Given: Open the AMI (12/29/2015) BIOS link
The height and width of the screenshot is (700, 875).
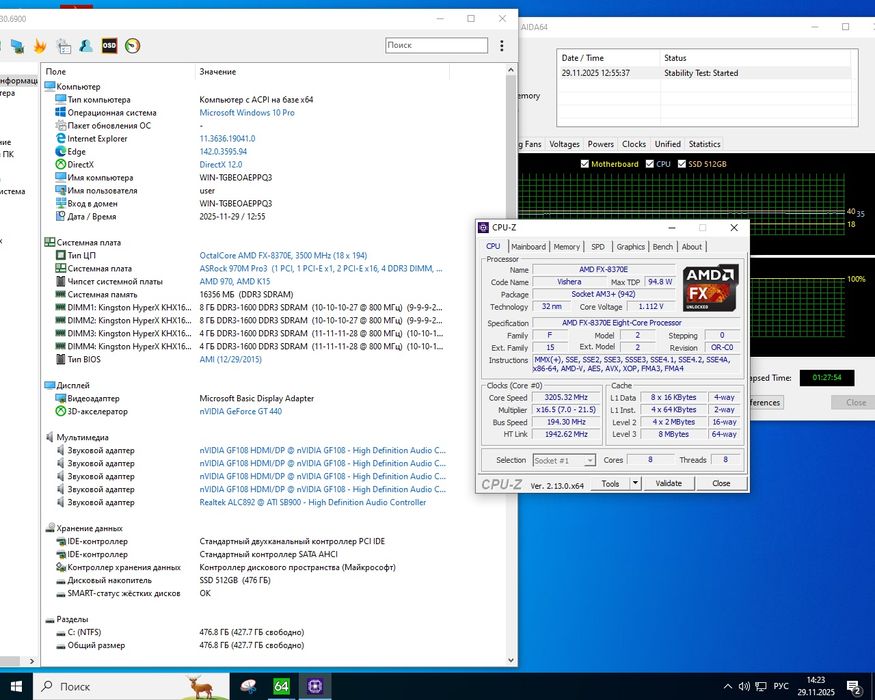Looking at the screenshot, I should pos(230,359).
